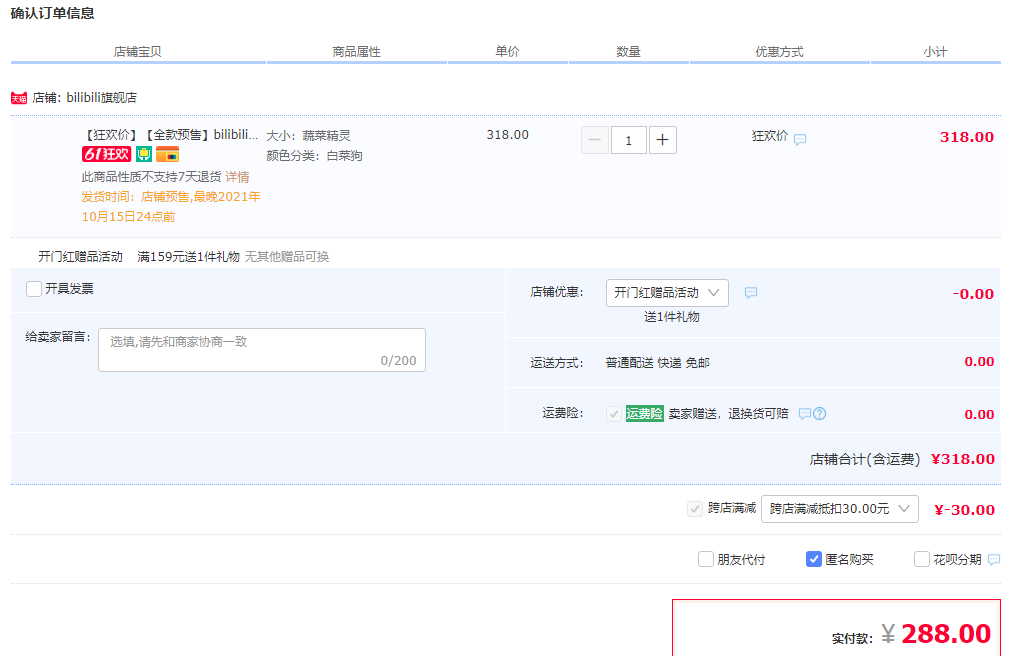Click the 满159元送1件礼物 promotion text

click(x=188, y=257)
